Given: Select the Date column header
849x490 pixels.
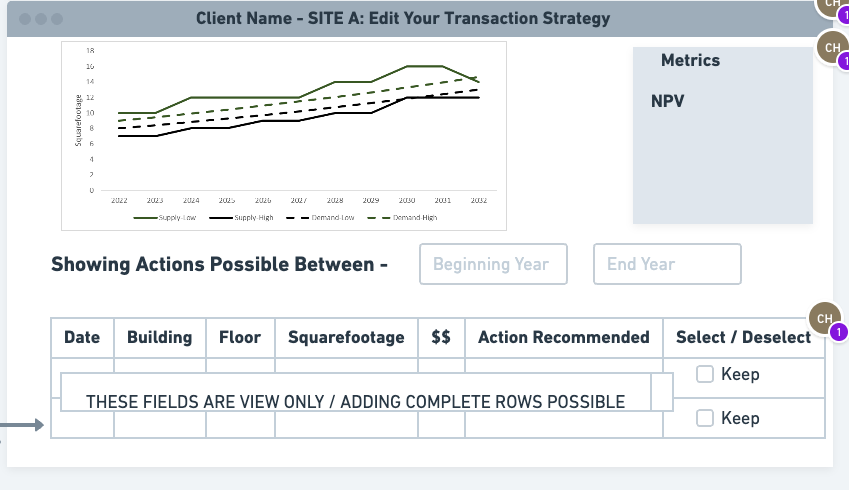Looking at the screenshot, I should click(82, 337).
